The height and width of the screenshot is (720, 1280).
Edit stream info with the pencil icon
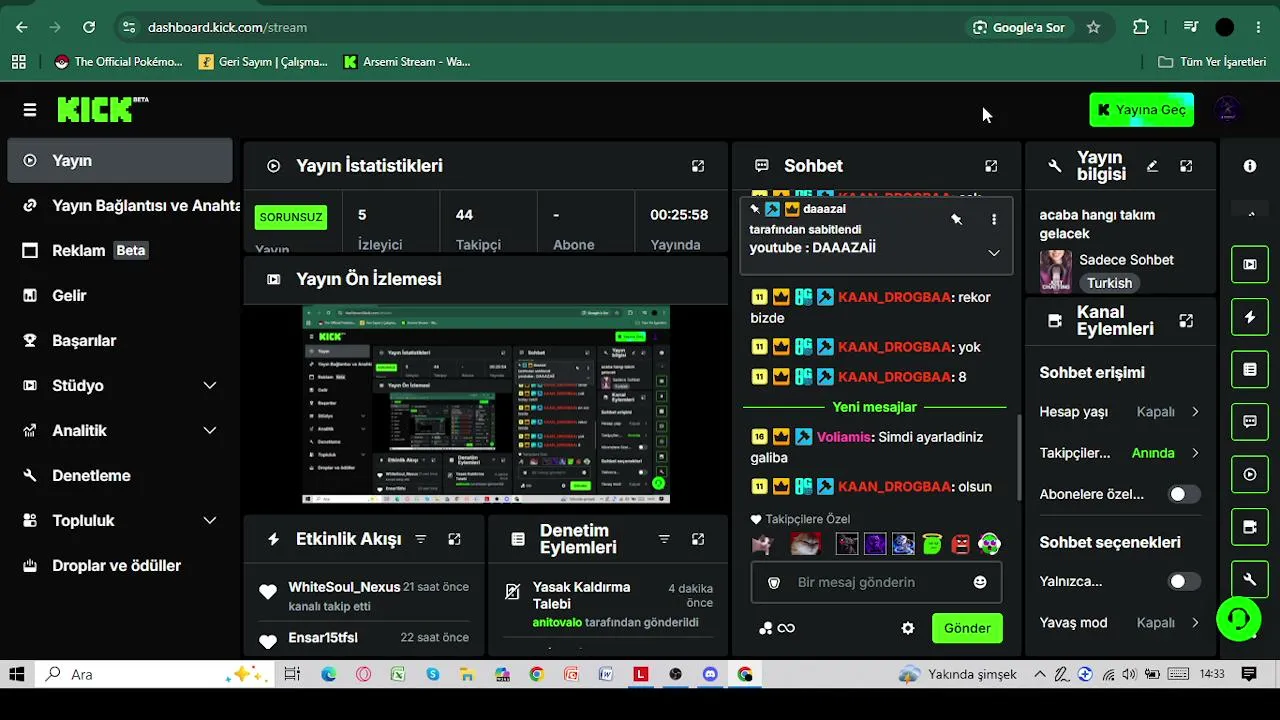(1152, 166)
